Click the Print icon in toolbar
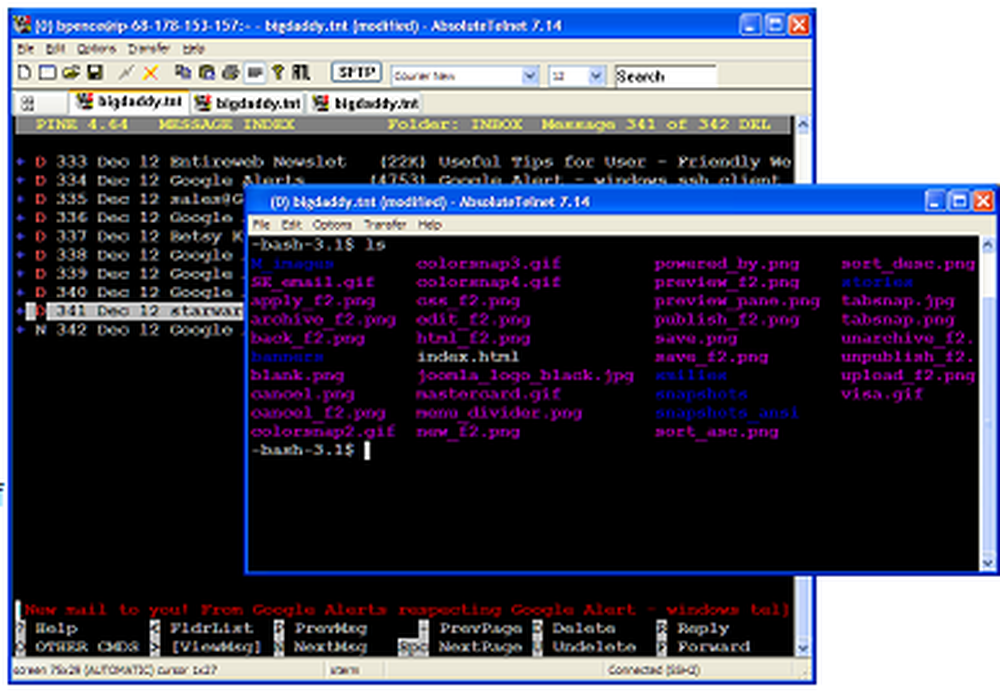Screen dimensions: 1000x695 (230, 73)
